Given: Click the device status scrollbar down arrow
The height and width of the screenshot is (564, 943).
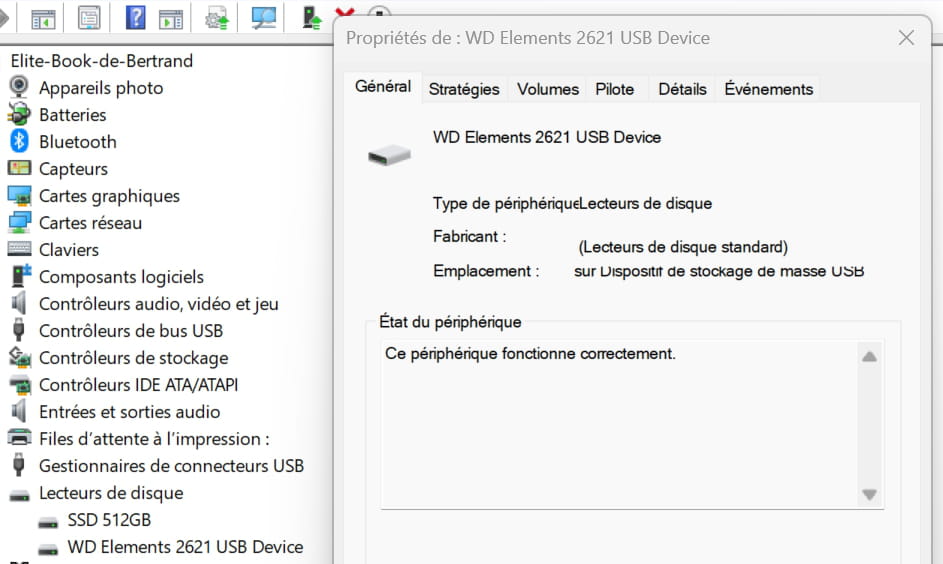Looking at the screenshot, I should (869, 494).
